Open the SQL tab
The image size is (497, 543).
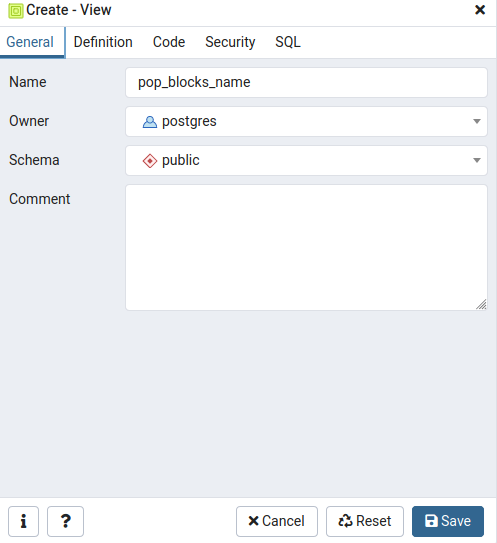(288, 42)
